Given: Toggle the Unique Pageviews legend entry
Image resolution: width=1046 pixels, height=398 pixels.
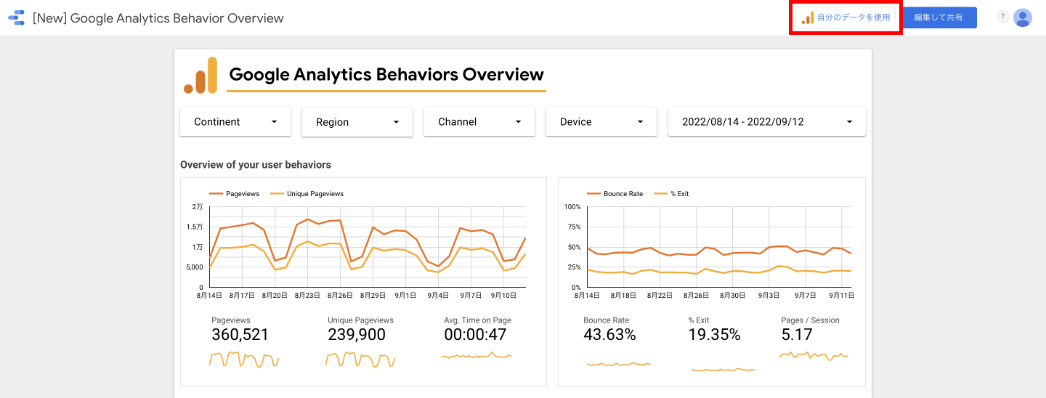Looking at the screenshot, I should pos(306,193).
